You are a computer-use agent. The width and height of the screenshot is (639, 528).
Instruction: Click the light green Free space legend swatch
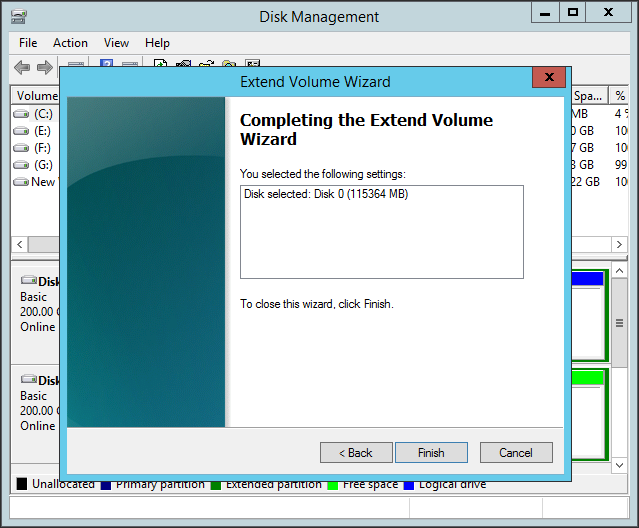point(333,485)
